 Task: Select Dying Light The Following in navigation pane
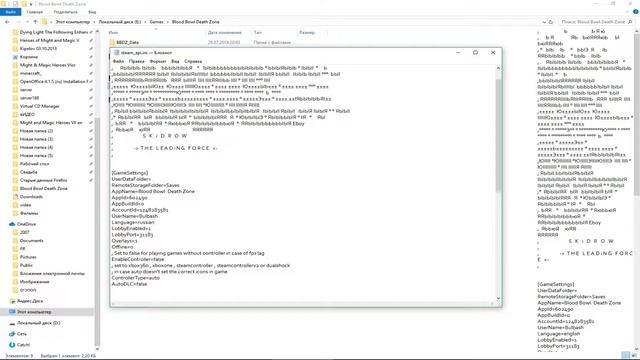click(54, 32)
